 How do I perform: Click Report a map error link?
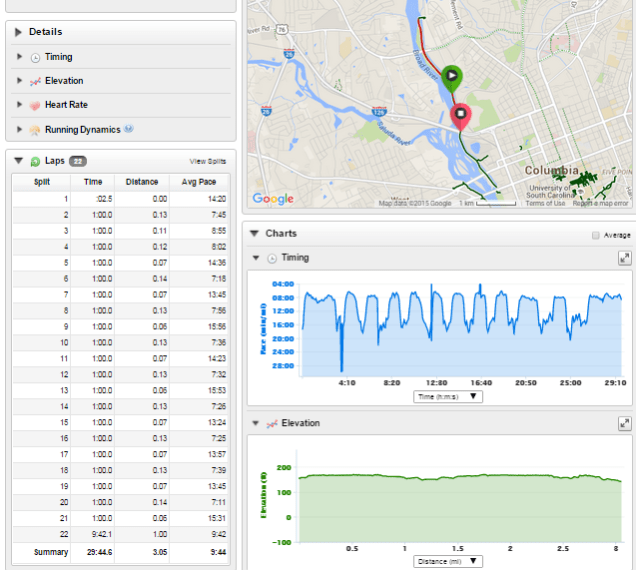coord(600,203)
